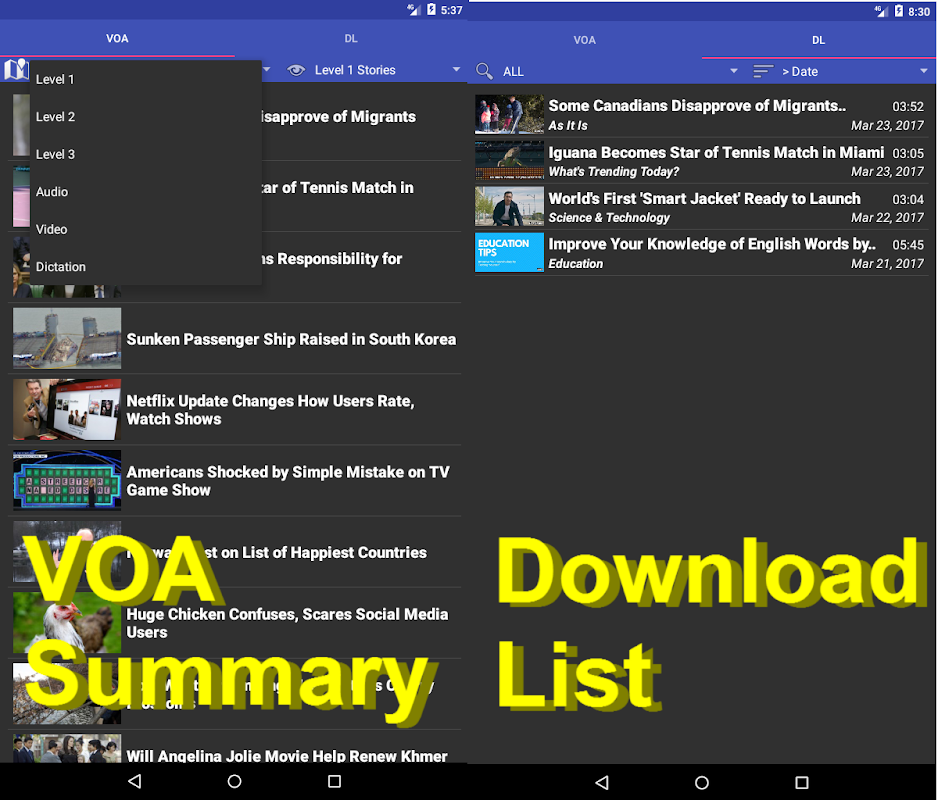Image resolution: width=938 pixels, height=800 pixels.
Task: Tap Education Tips download thumbnail
Action: pos(509,252)
